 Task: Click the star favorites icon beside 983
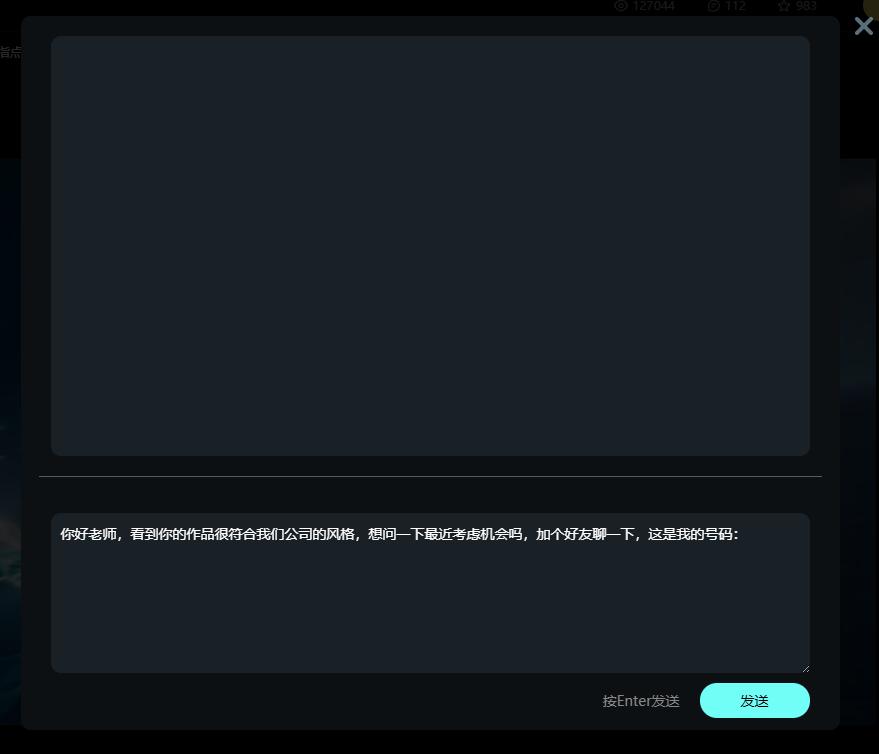(x=784, y=6)
